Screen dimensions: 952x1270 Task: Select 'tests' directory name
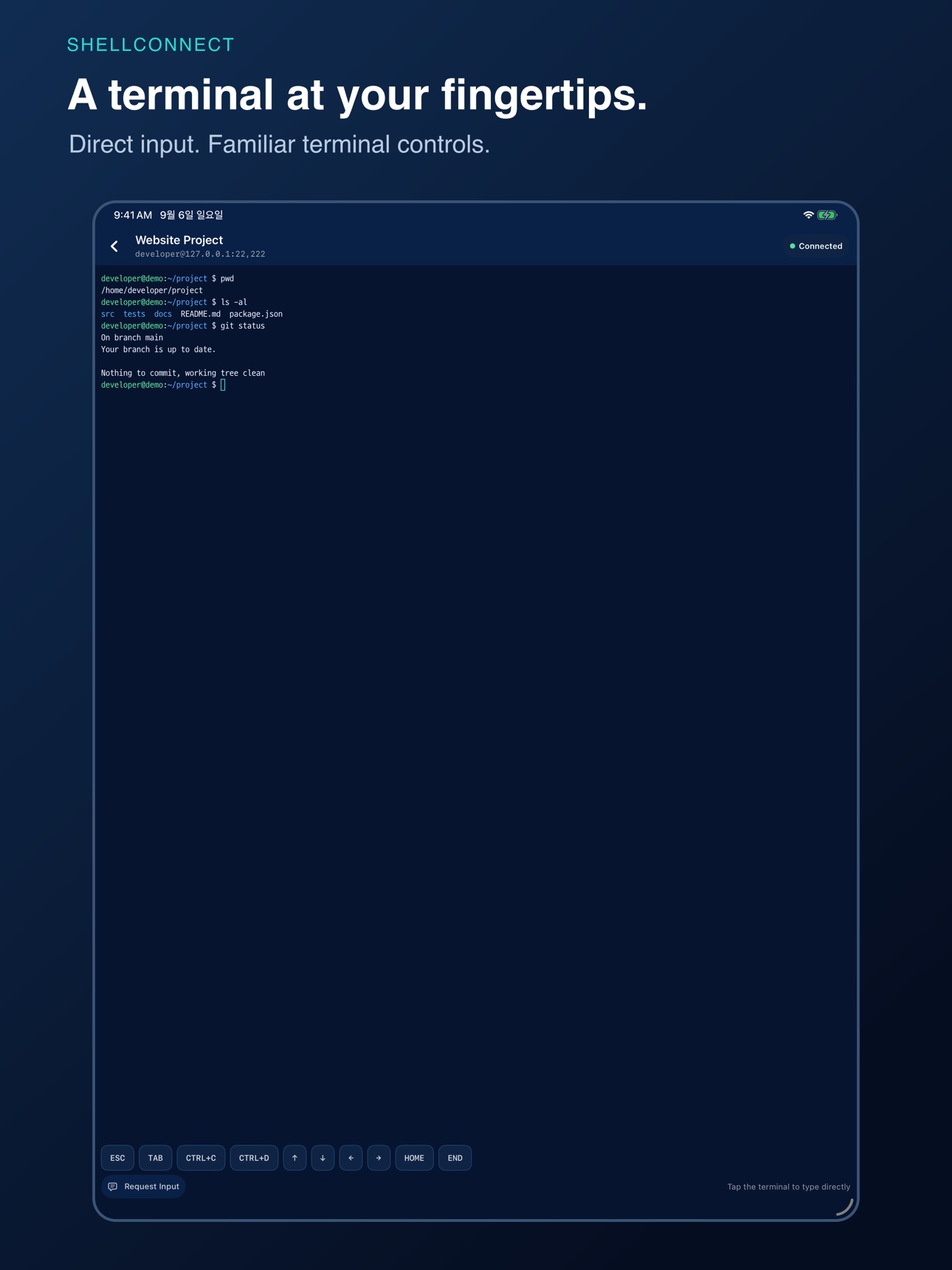(x=134, y=314)
